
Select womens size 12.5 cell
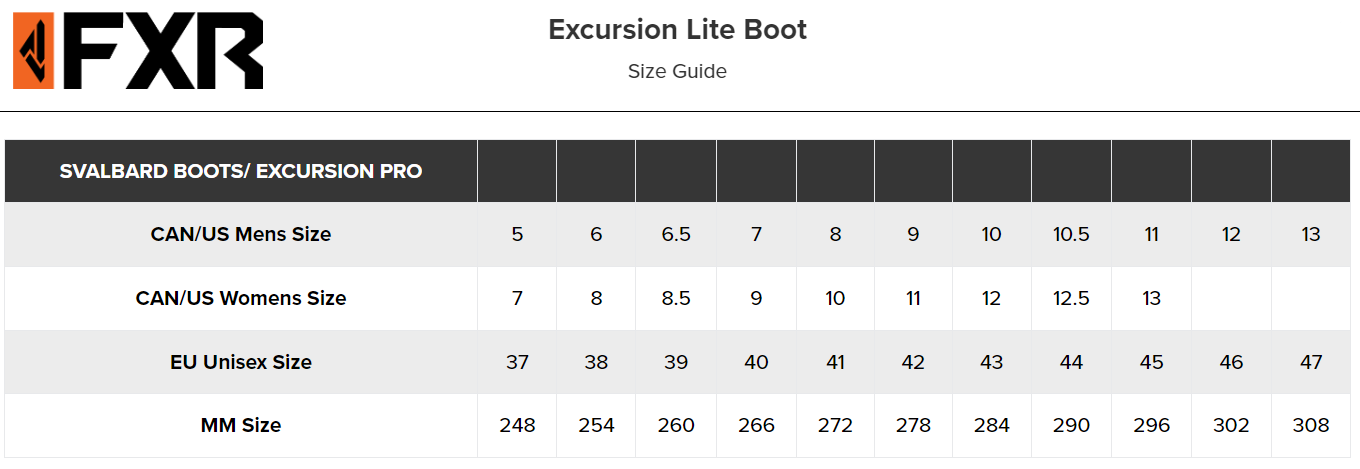(x=1071, y=298)
